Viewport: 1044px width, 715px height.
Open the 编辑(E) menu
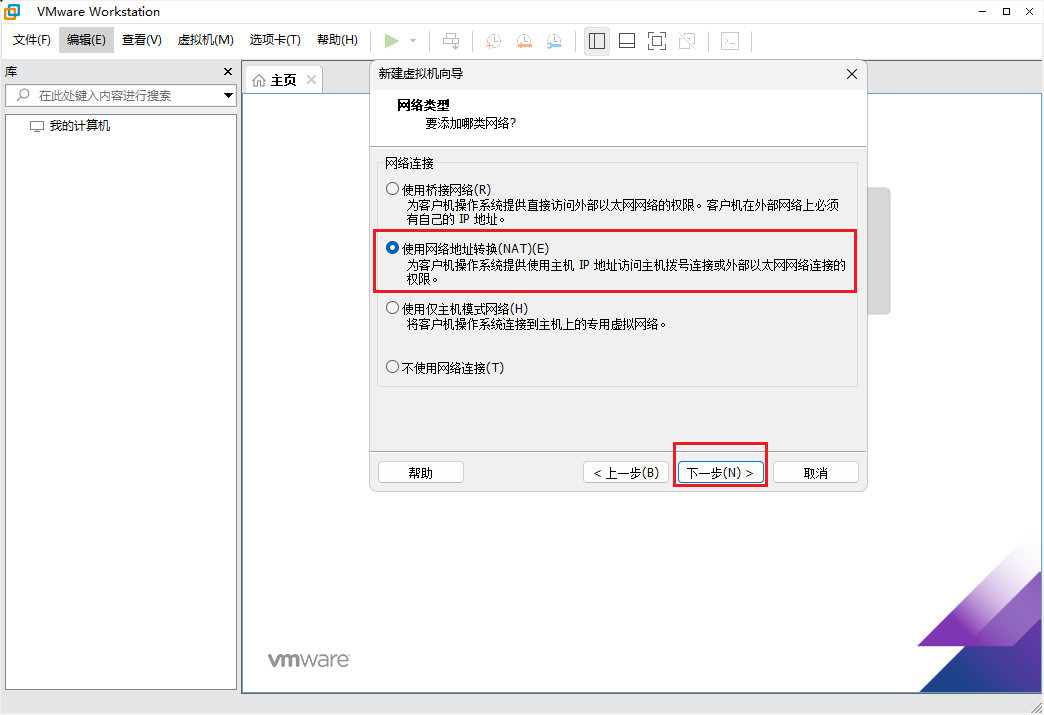[x=86, y=40]
